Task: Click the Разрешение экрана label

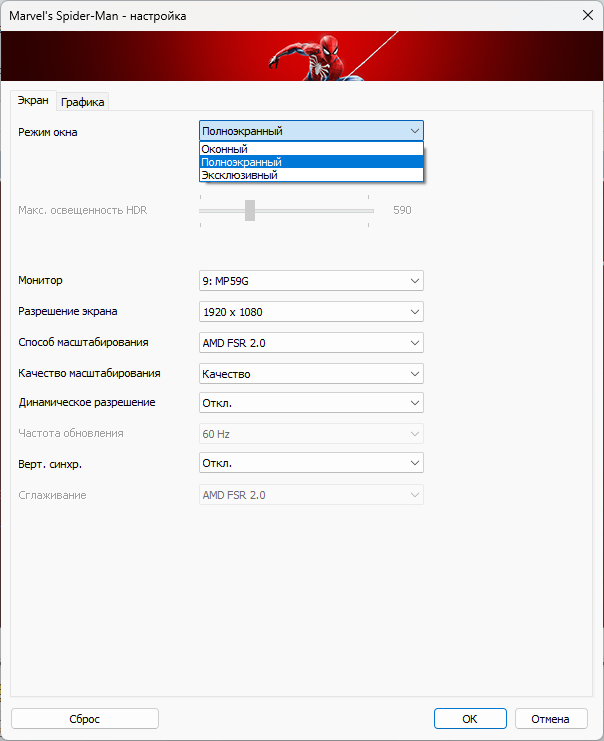Action: coord(68,311)
